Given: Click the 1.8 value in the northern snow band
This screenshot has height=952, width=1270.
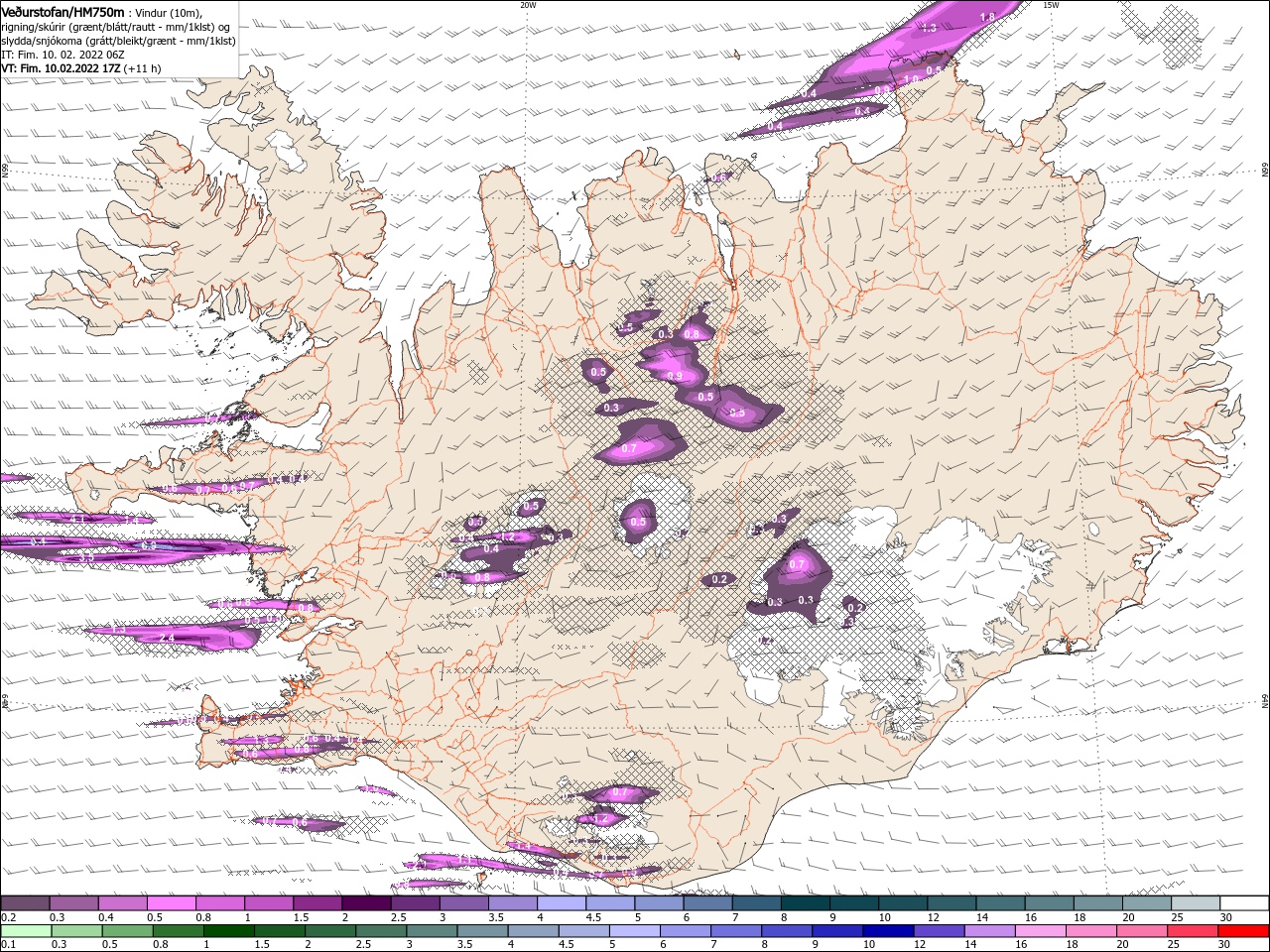Looking at the screenshot, I should coord(987,17).
